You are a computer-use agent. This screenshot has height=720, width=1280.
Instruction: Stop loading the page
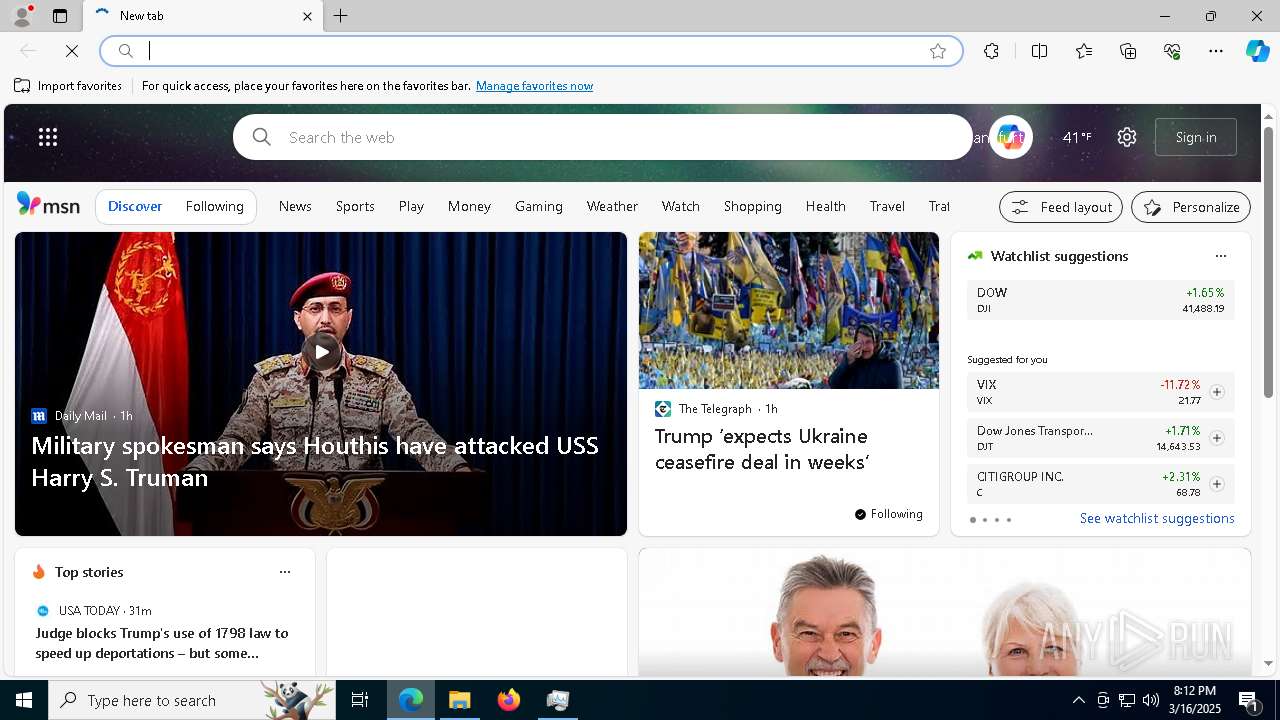(x=72, y=51)
